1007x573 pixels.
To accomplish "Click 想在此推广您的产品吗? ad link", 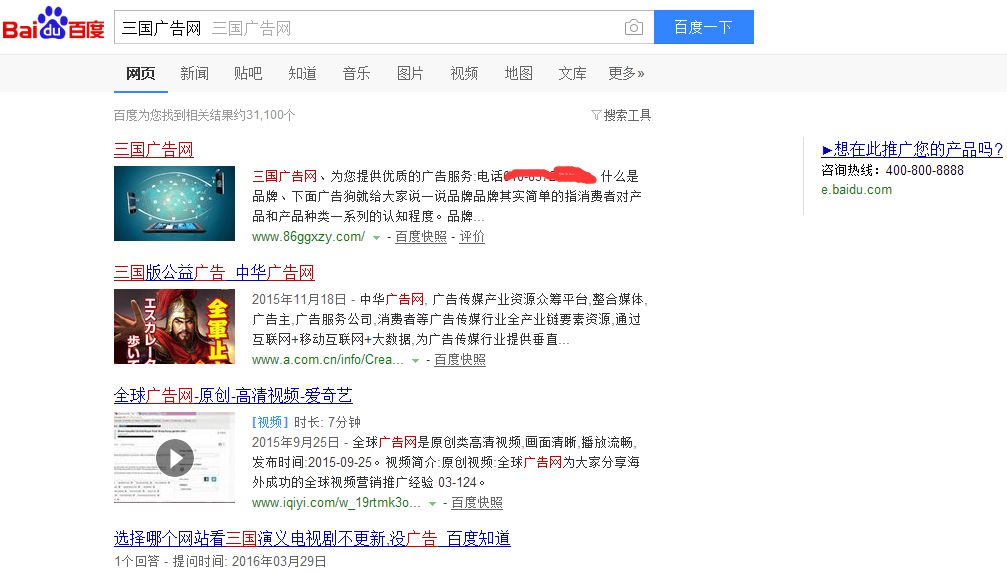I will click(x=912, y=150).
